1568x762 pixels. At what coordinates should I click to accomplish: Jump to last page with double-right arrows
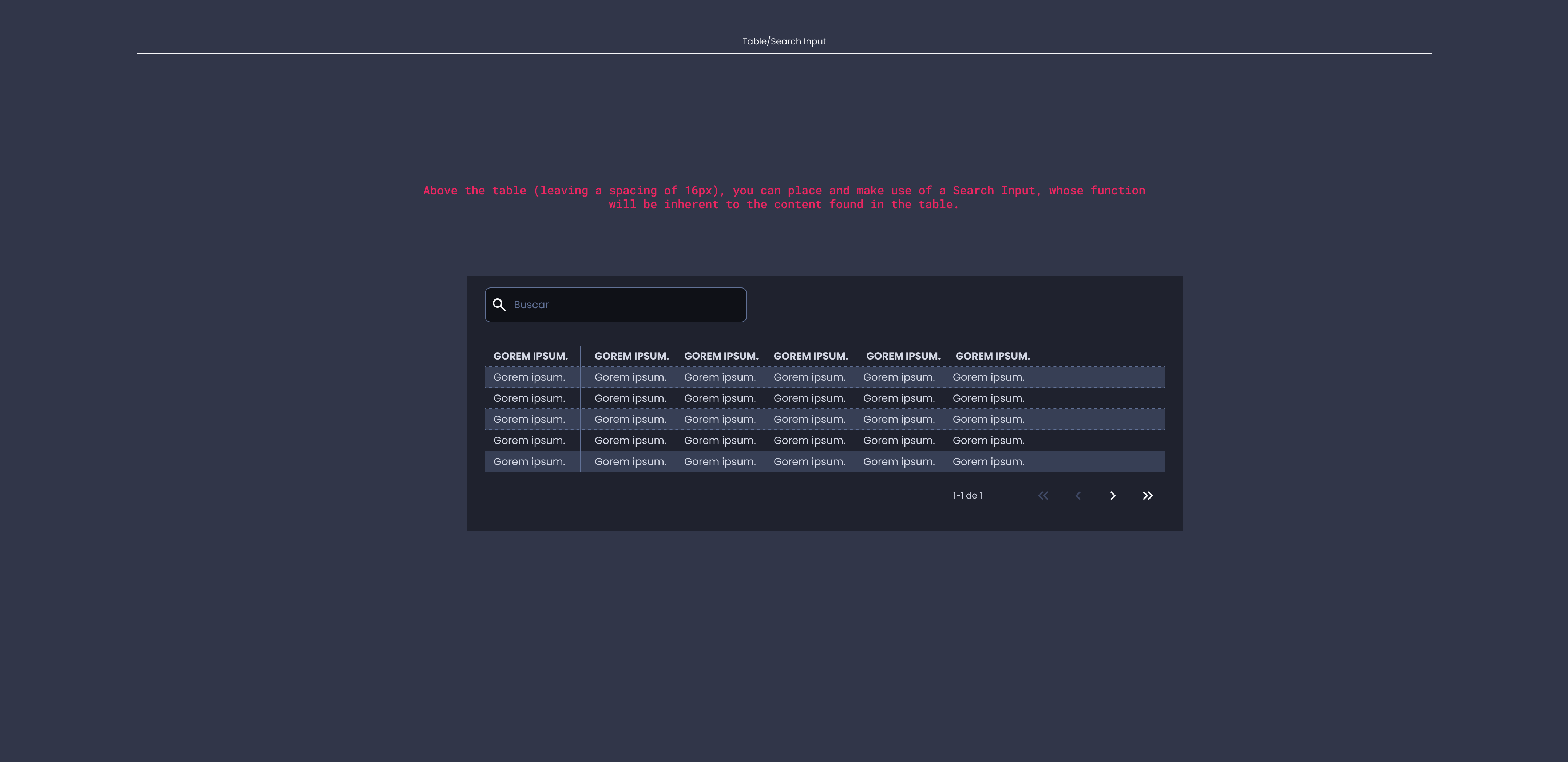tap(1147, 495)
